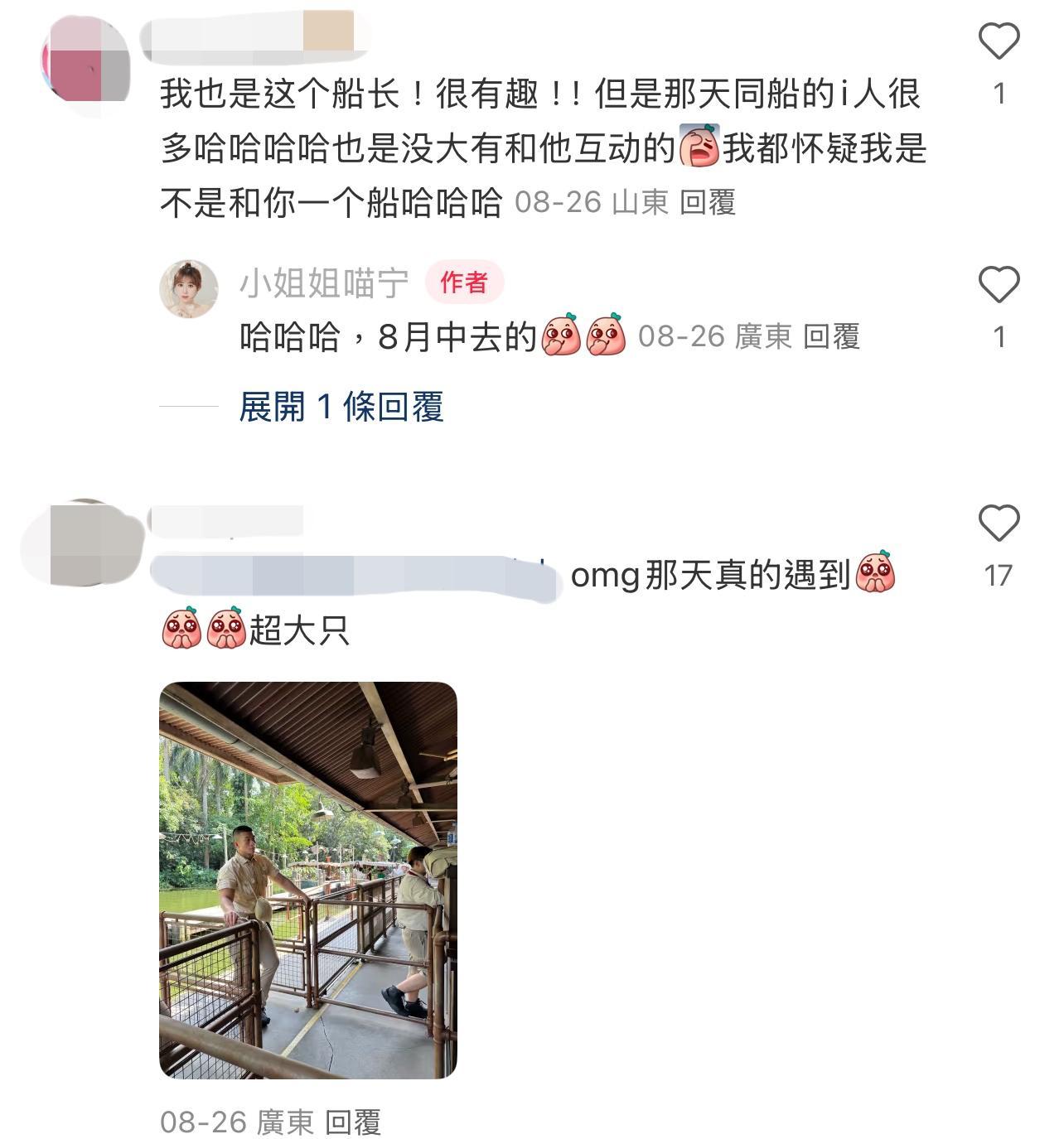Viewport: 1064px width, 1139px height.
Task: Tap the crying emoji in the first comment
Action: click(699, 147)
